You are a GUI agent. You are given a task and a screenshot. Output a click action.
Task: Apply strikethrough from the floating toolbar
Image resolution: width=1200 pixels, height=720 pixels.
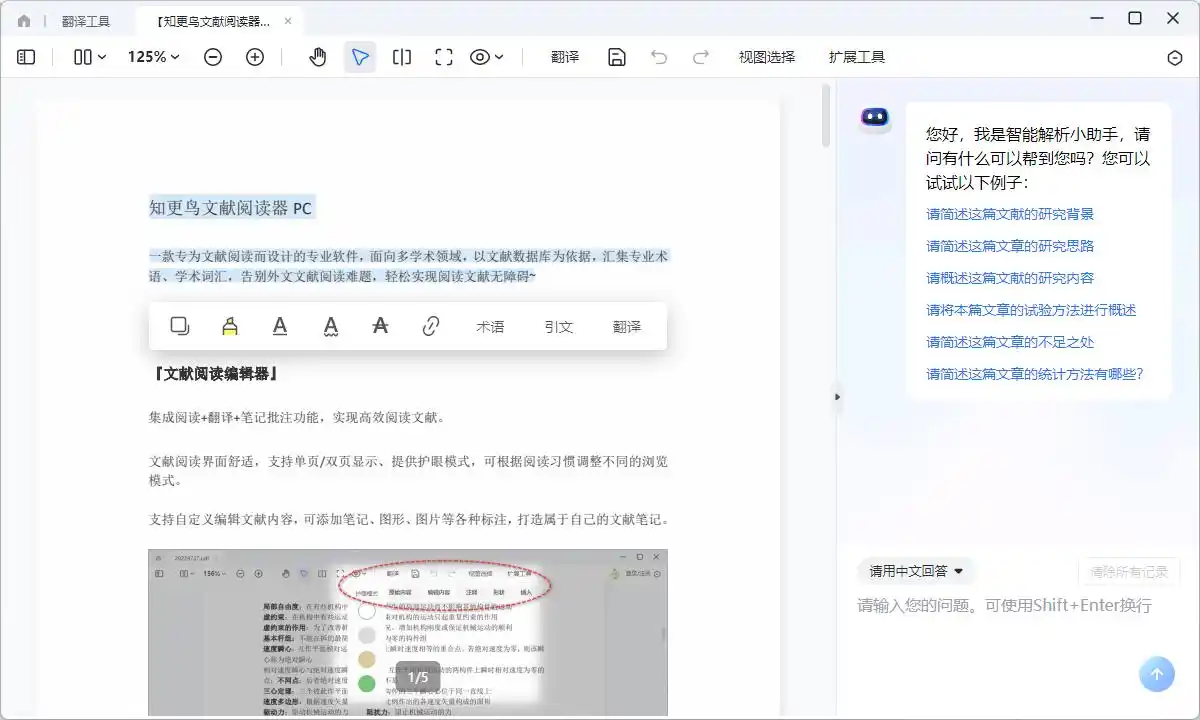pyautogui.click(x=380, y=325)
